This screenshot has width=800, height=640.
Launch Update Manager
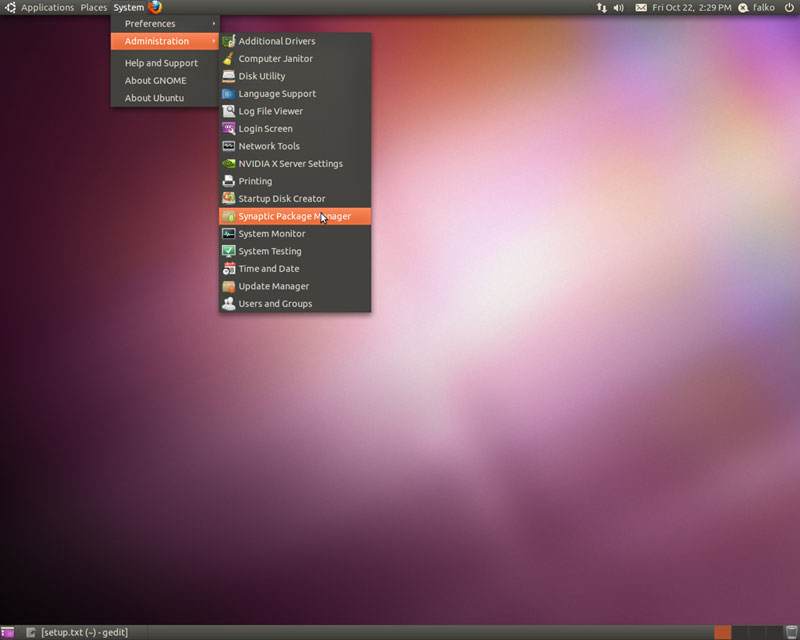click(x=295, y=286)
